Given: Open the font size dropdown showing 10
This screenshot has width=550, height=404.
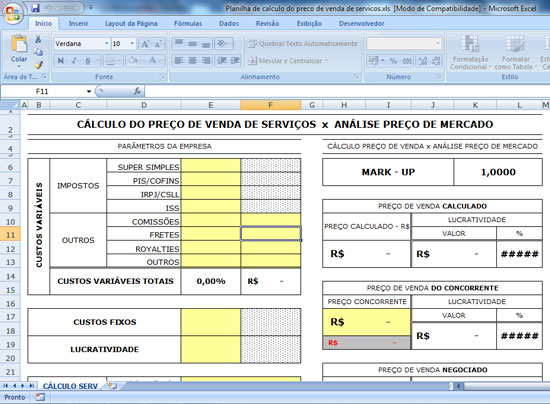Looking at the screenshot, I should tap(132, 43).
